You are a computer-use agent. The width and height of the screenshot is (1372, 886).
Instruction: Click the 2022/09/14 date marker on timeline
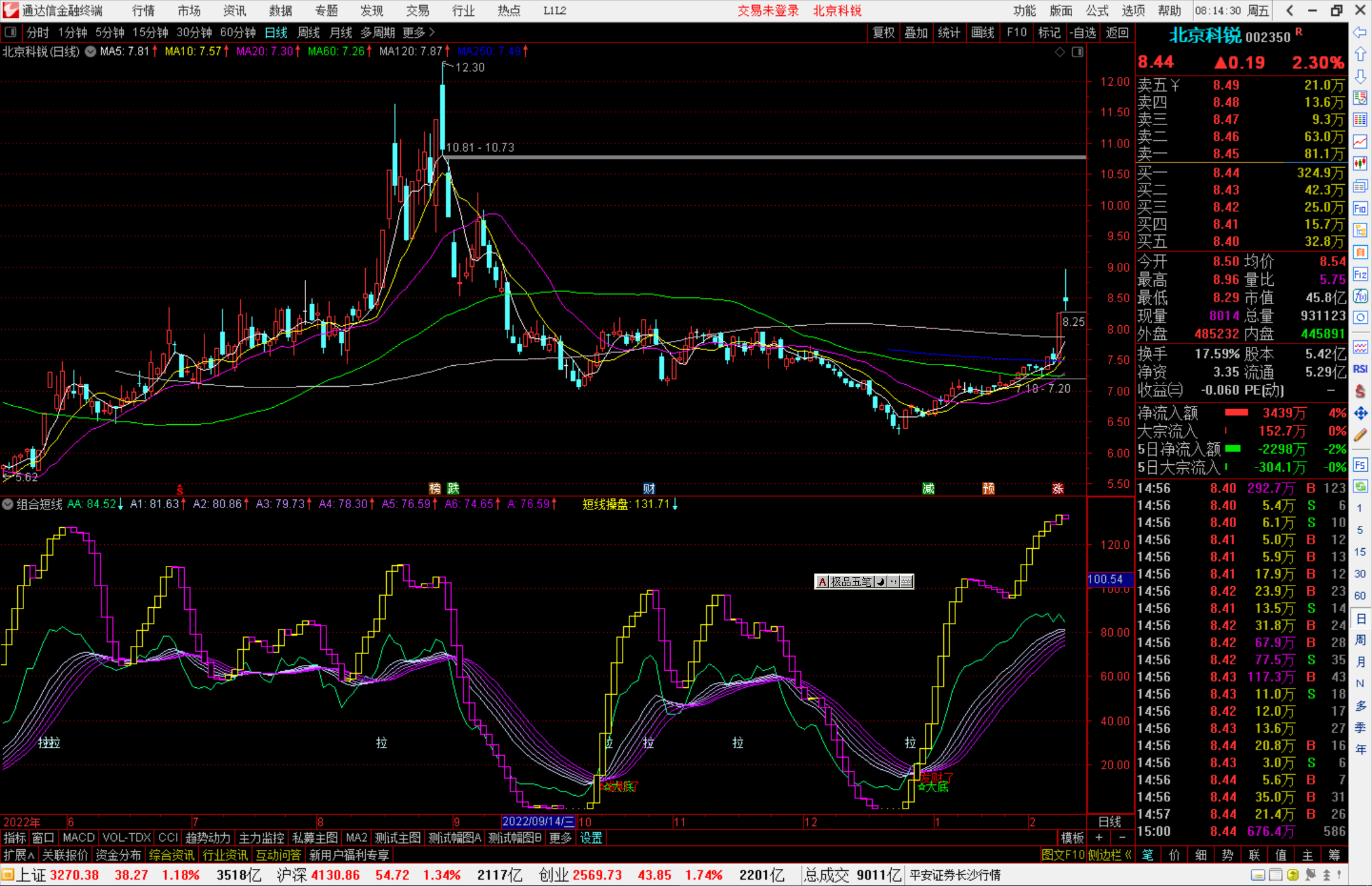pos(538,822)
